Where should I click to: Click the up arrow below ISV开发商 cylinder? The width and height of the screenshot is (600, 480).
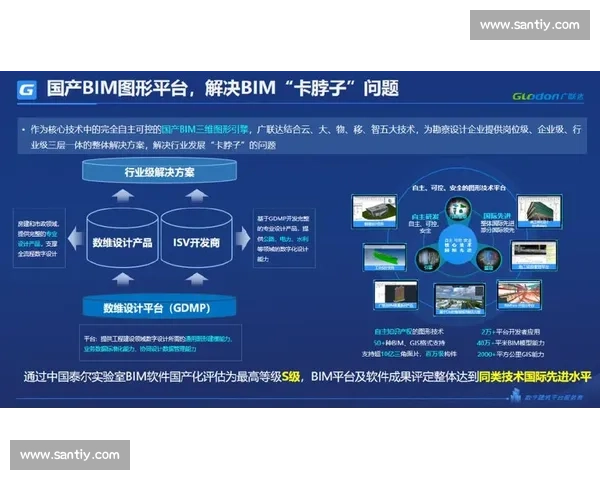click(x=197, y=279)
